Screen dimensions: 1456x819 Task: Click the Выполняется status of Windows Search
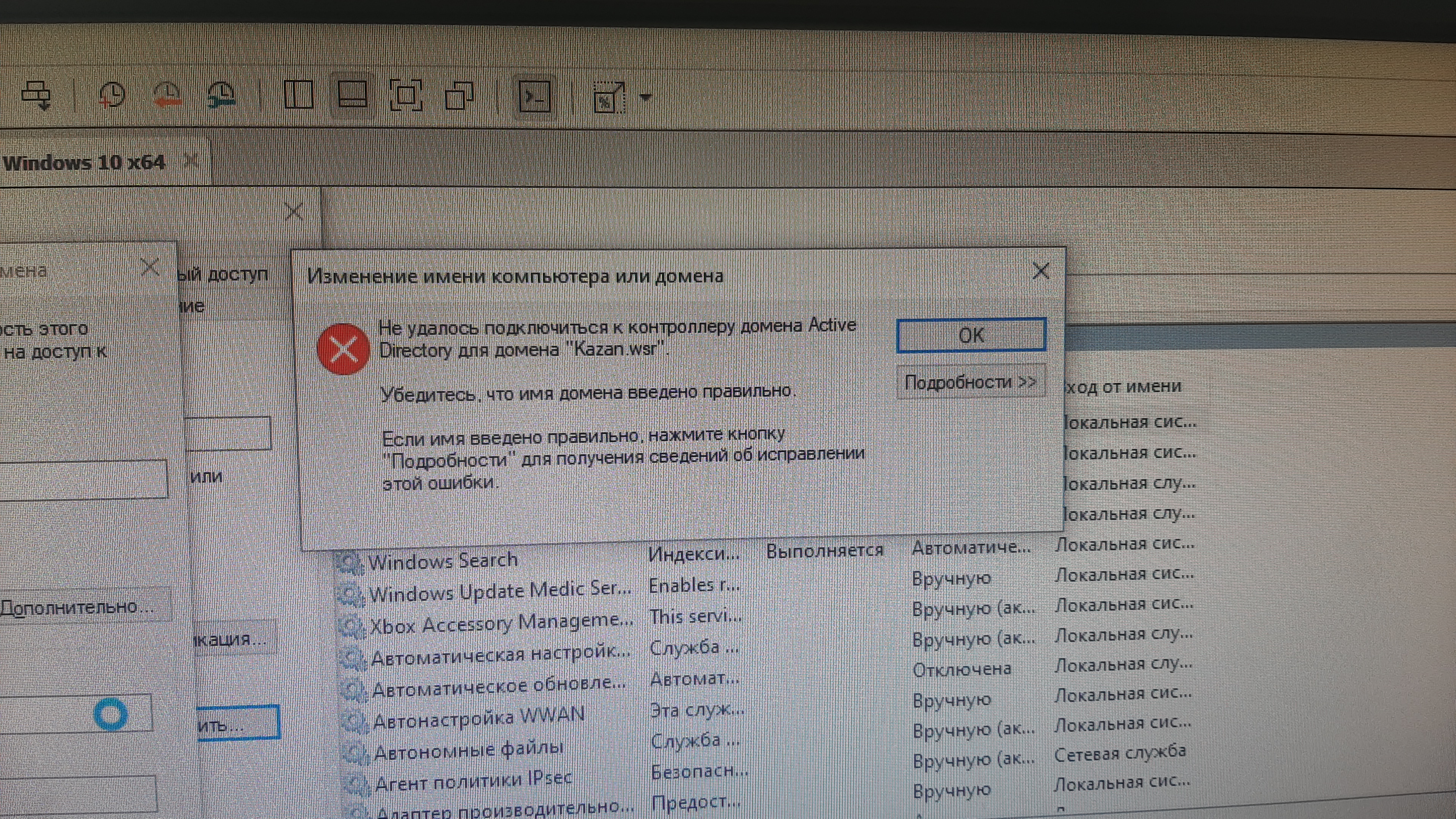coord(825,551)
